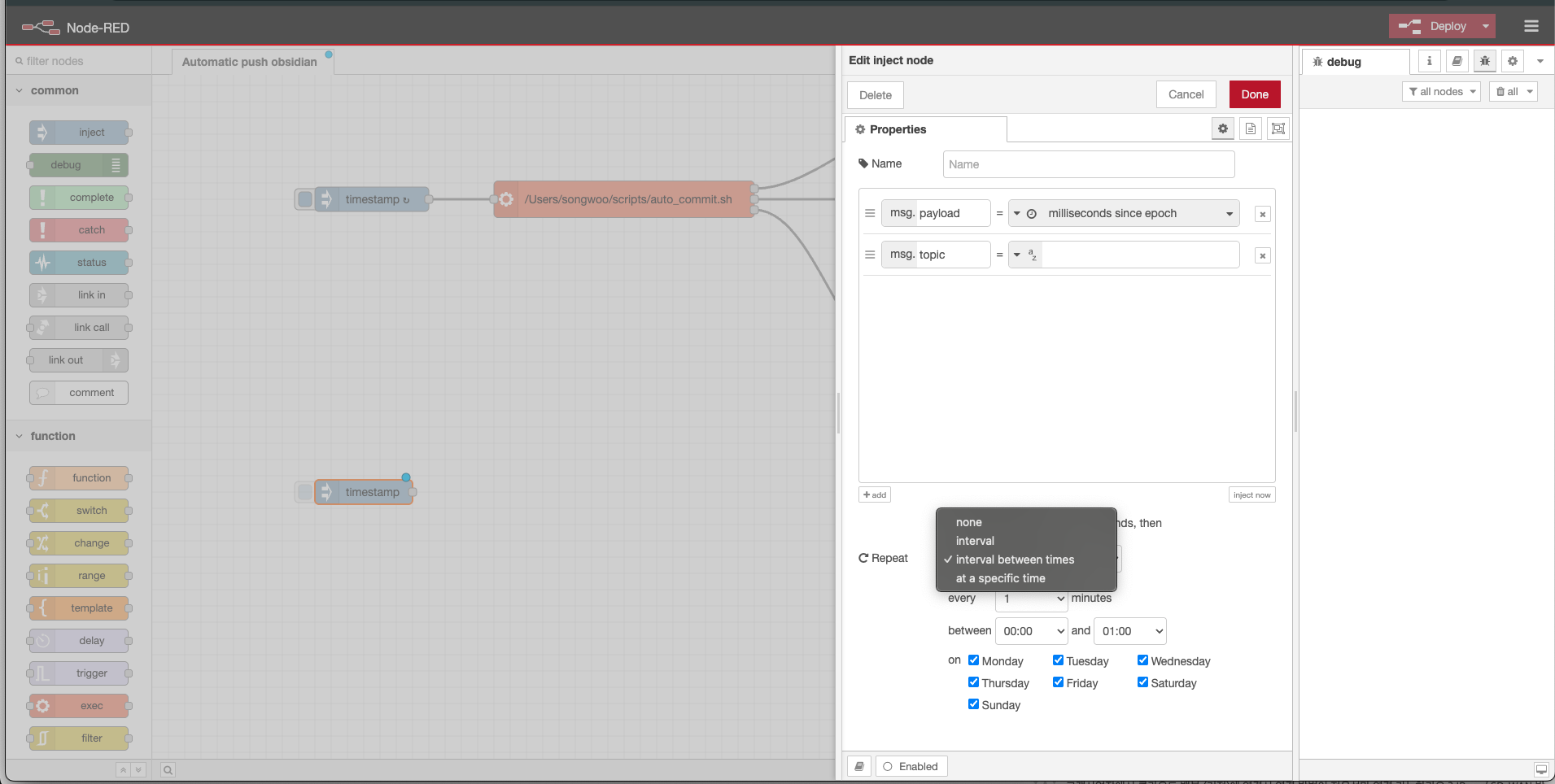This screenshot has height=784, width=1555.
Task: Pick the switch node from palette
Action: (79, 511)
